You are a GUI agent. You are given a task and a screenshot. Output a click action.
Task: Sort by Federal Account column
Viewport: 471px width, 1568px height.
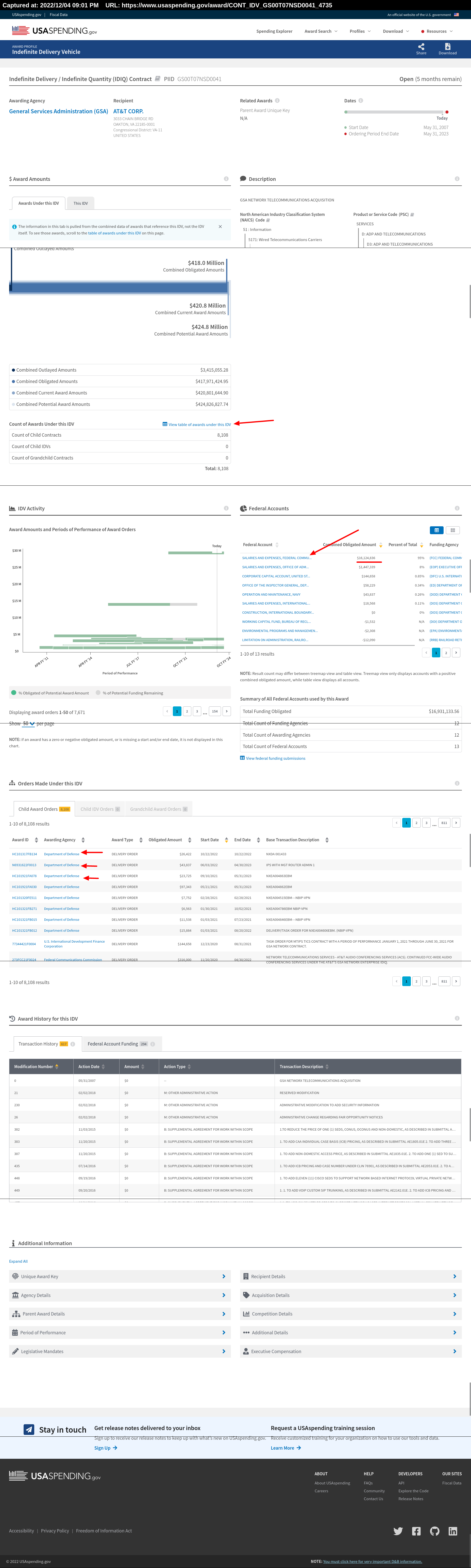click(x=277, y=545)
